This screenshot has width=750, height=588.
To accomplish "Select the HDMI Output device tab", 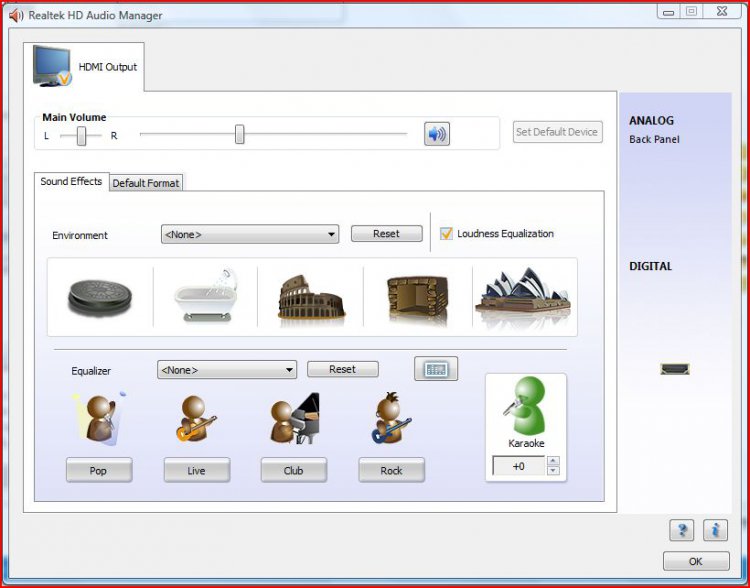I will click(84, 67).
